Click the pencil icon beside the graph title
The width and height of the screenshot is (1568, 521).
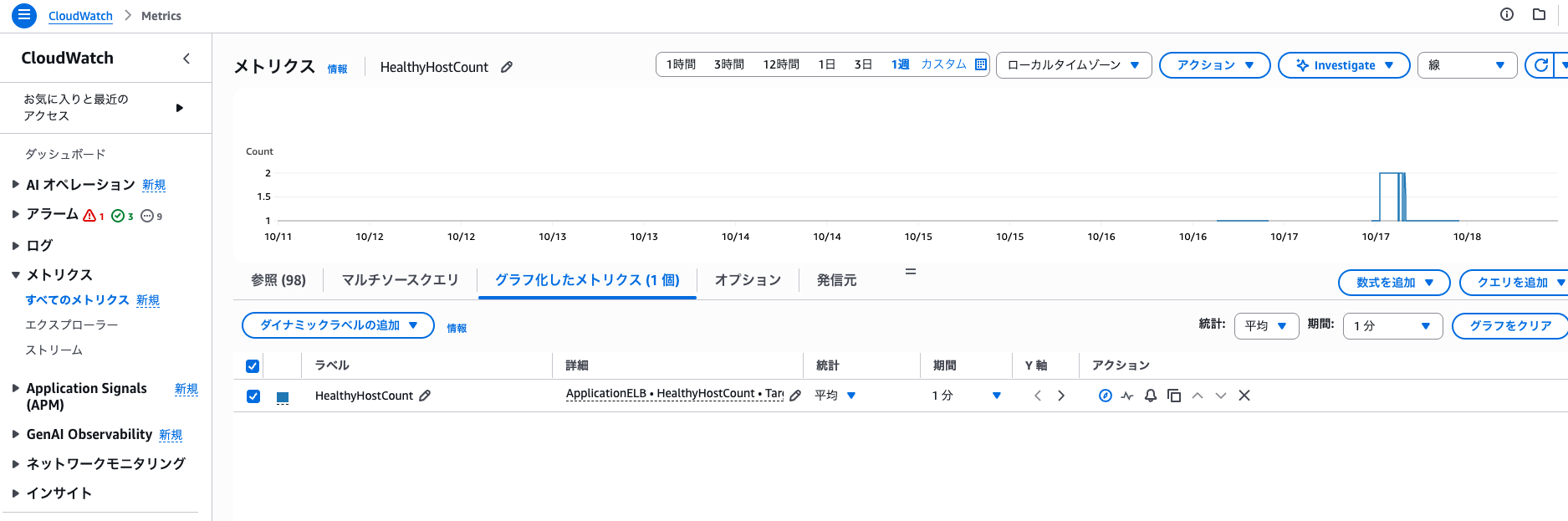(x=507, y=67)
